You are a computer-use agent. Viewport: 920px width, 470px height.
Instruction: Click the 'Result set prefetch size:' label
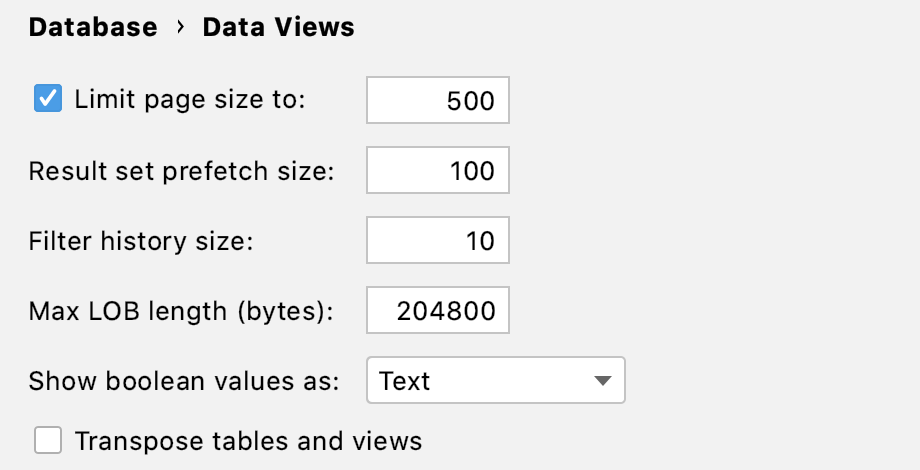(181, 171)
